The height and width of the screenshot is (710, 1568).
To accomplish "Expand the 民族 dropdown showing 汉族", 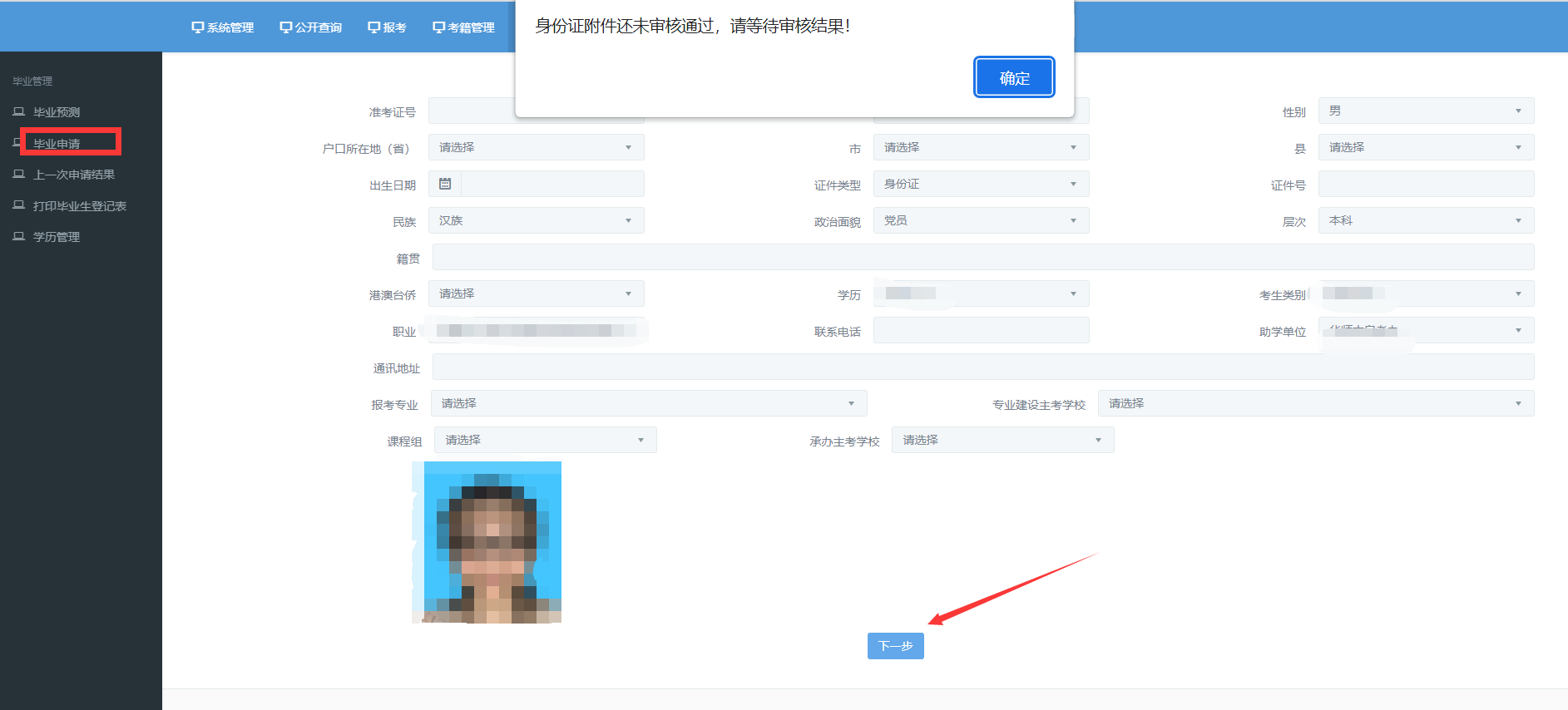I will point(536,220).
